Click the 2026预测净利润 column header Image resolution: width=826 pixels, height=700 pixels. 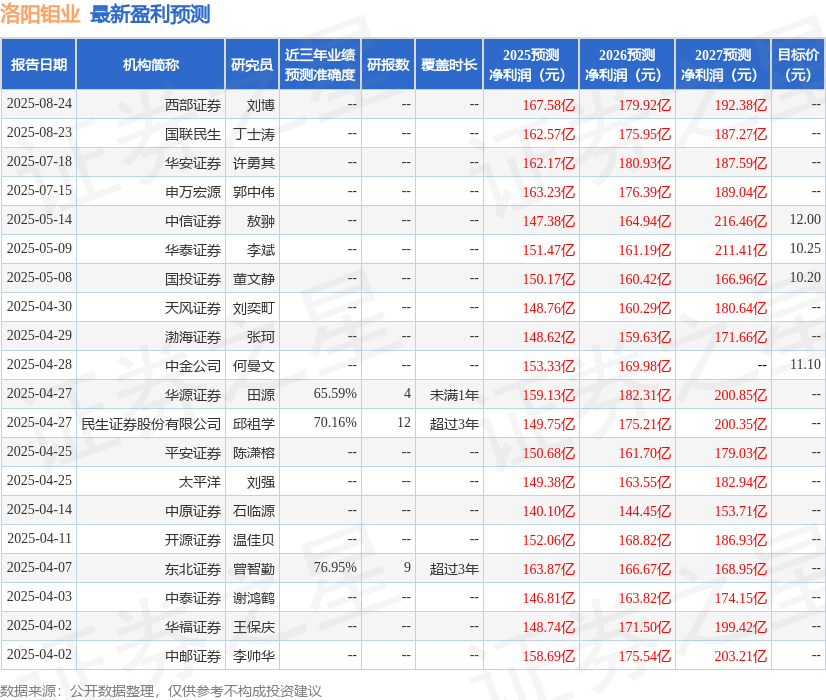tap(627, 64)
